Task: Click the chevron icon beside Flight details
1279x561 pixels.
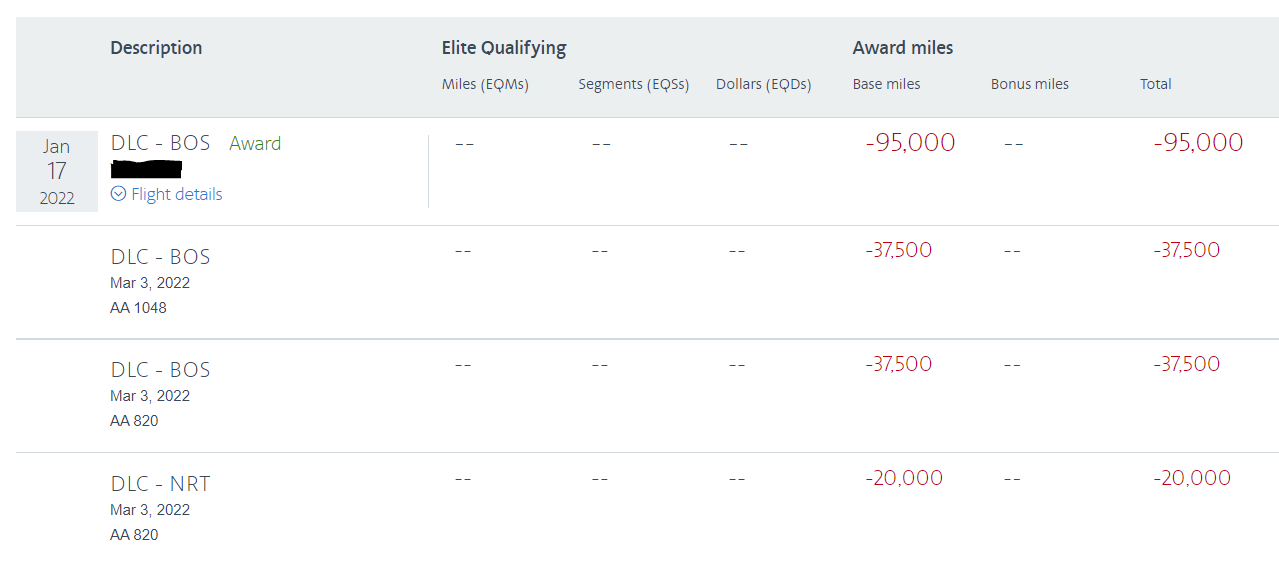Action: [118, 194]
